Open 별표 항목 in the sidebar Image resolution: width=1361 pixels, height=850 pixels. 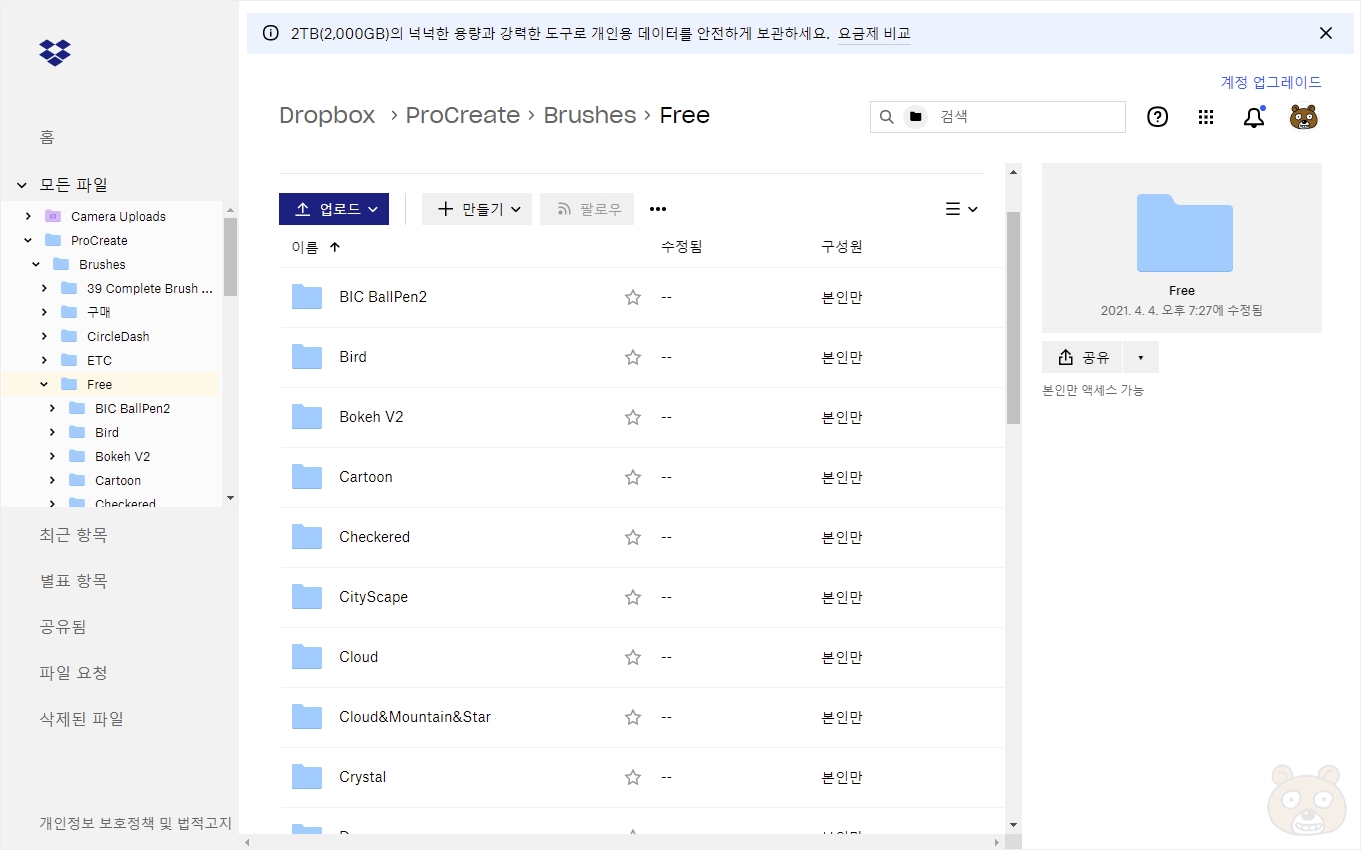(74, 581)
